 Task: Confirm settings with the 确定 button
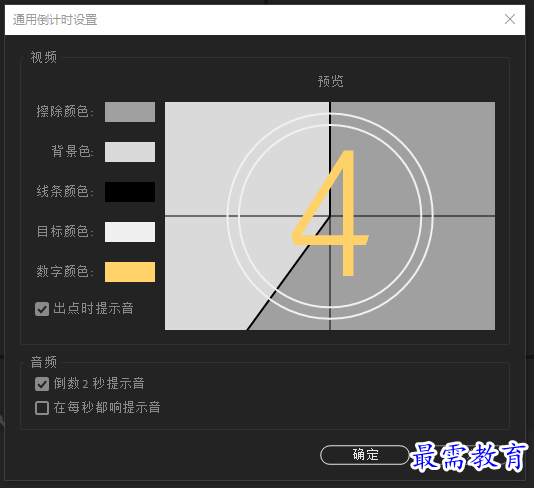(365, 455)
